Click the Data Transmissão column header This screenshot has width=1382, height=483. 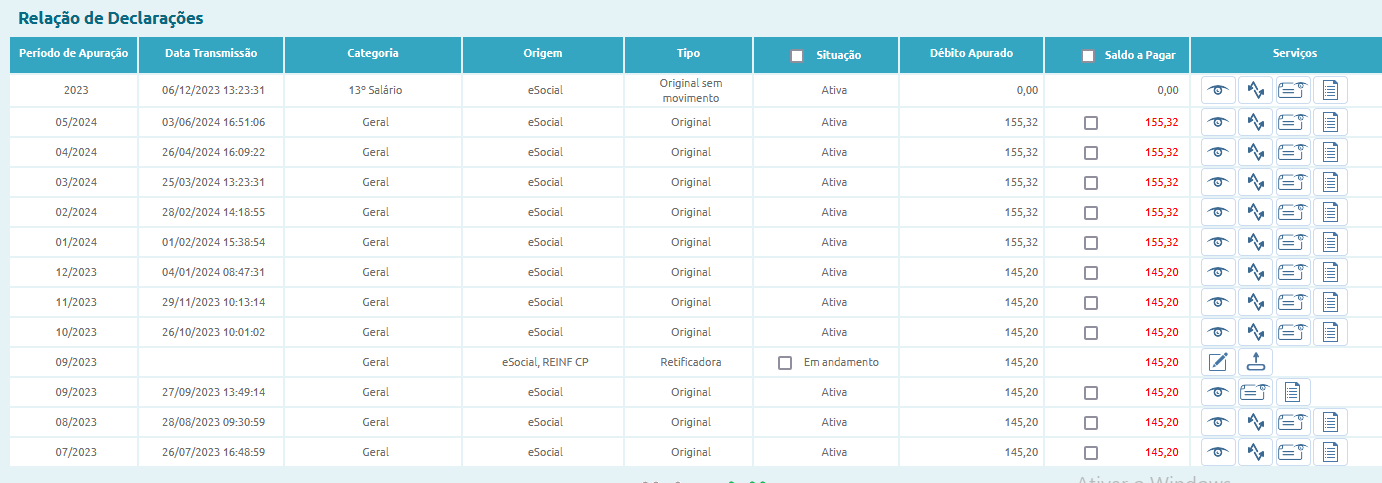click(211, 54)
